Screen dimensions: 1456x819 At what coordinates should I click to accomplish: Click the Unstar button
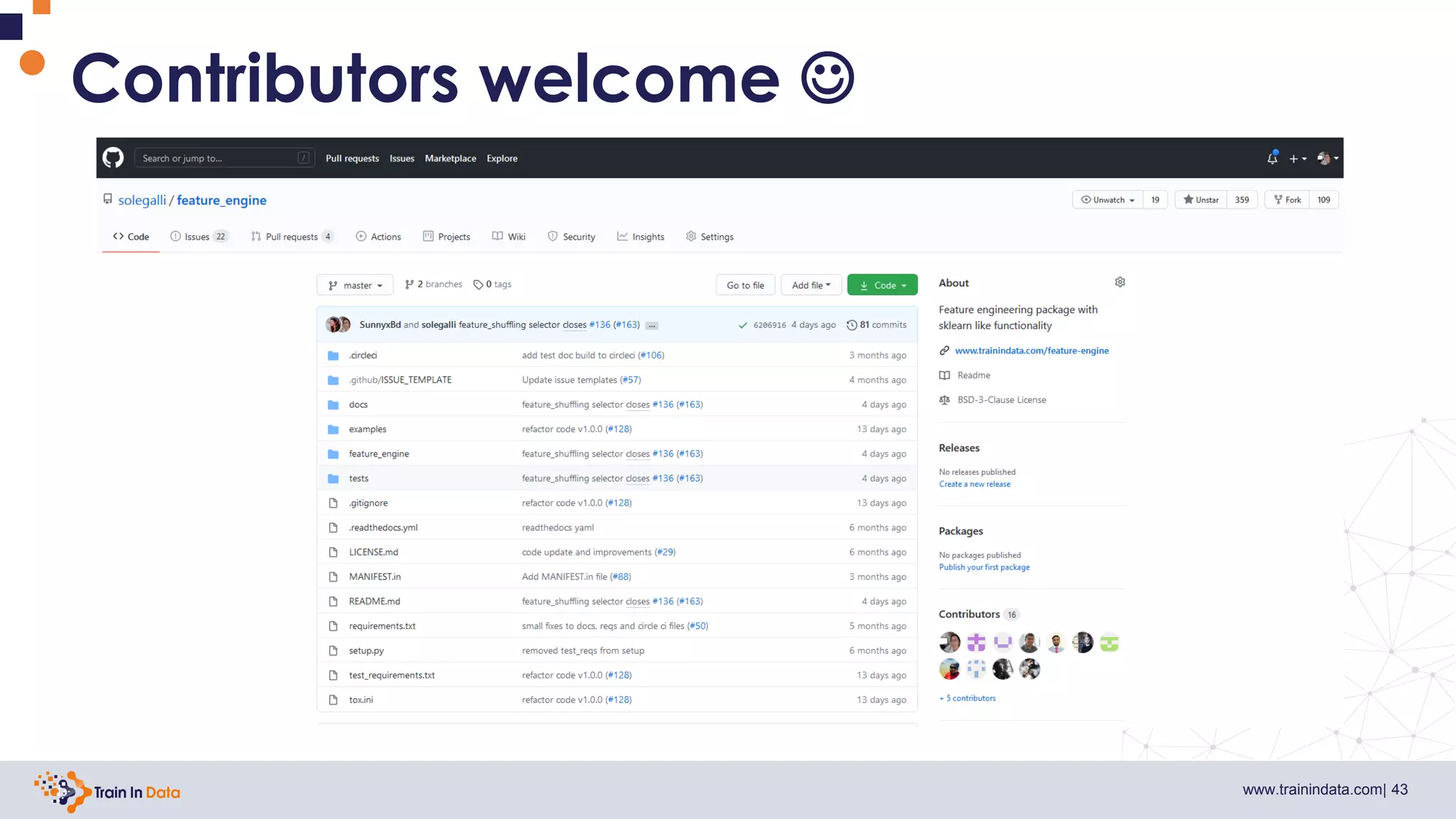(1201, 200)
